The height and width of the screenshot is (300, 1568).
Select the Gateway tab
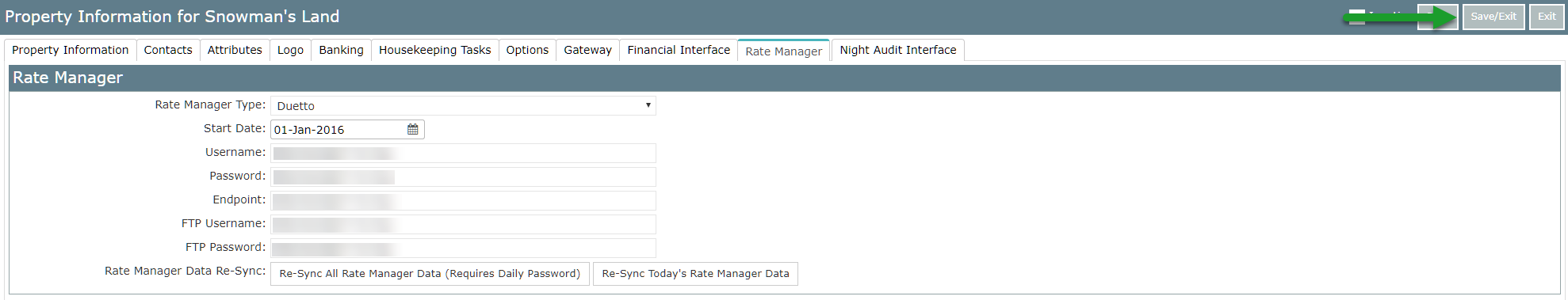[587, 50]
